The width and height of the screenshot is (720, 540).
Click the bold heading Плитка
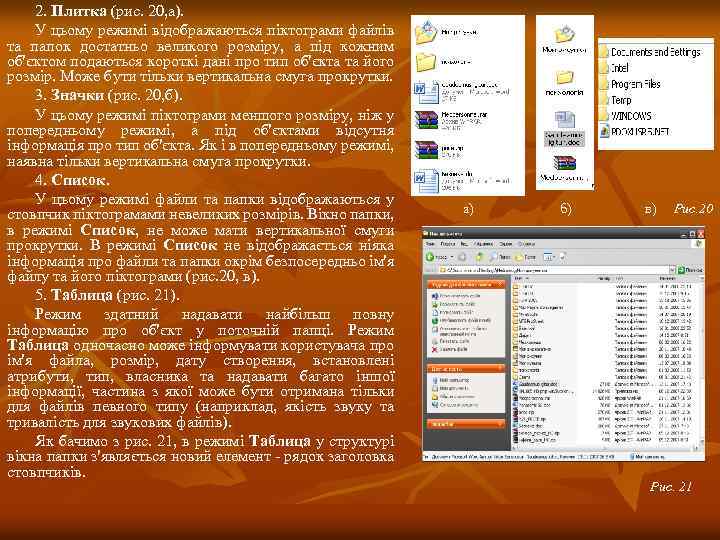click(x=79, y=11)
